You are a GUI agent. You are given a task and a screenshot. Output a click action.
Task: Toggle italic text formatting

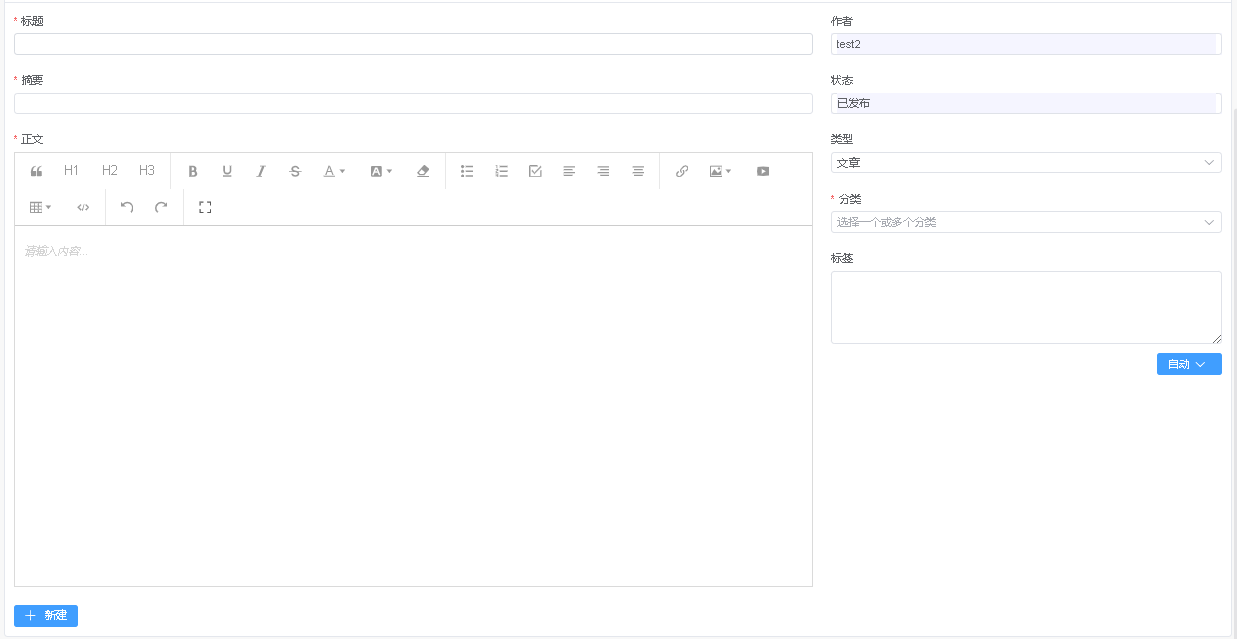pyautogui.click(x=260, y=170)
